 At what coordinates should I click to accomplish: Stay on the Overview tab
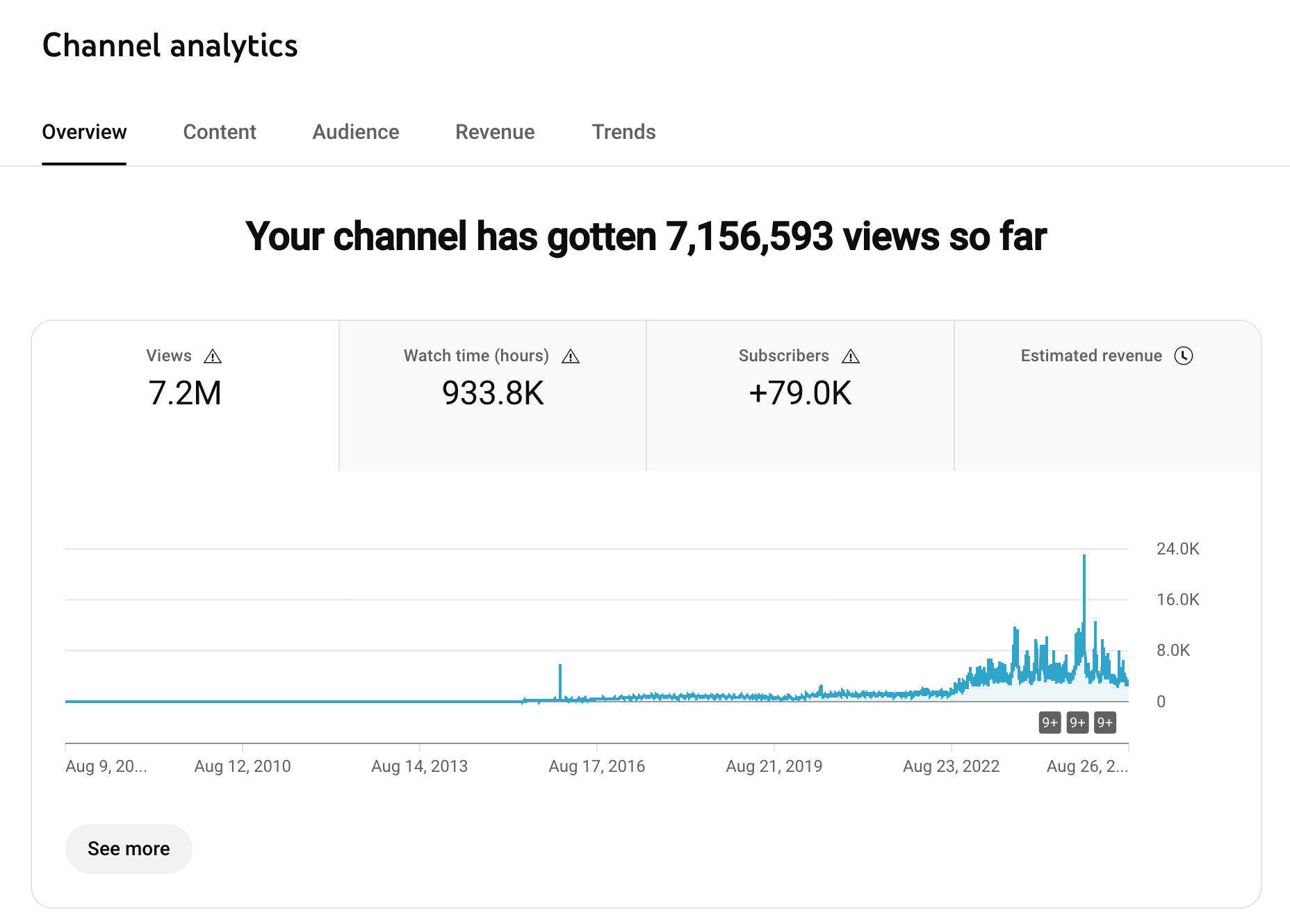84,132
